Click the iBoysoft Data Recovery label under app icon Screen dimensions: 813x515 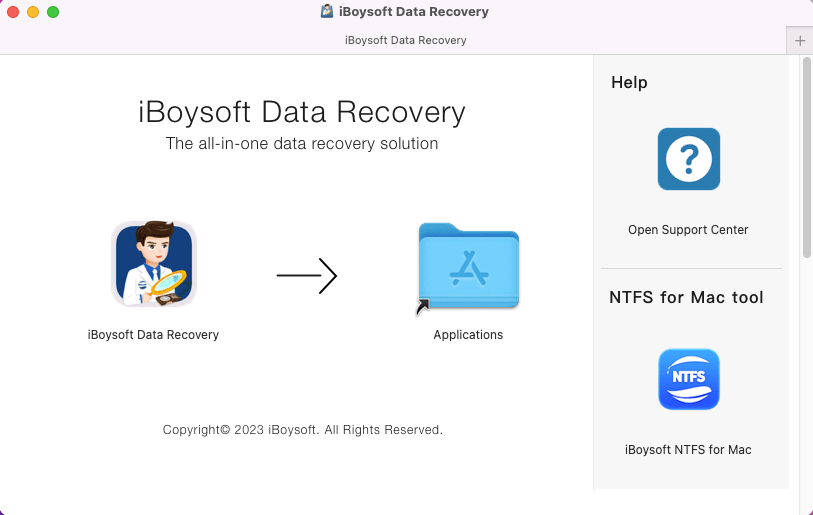[153, 335]
